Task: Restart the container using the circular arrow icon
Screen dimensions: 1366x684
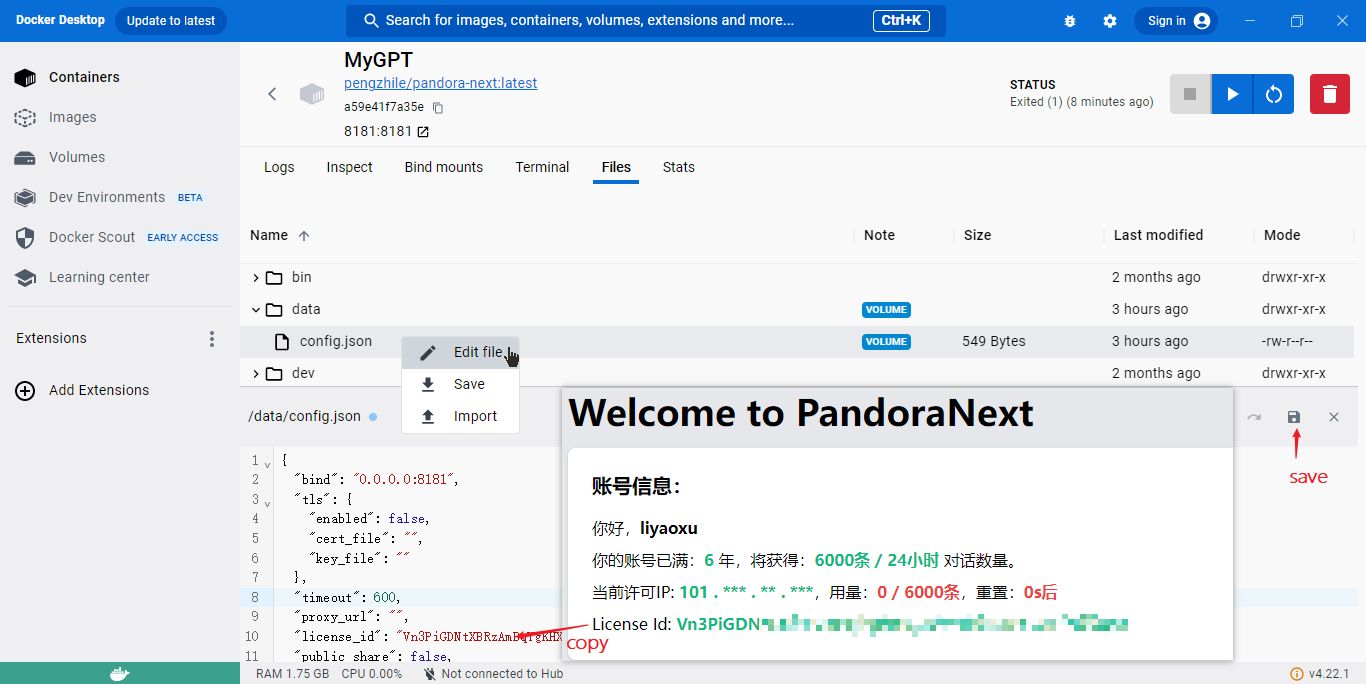Action: pyautogui.click(x=1273, y=94)
